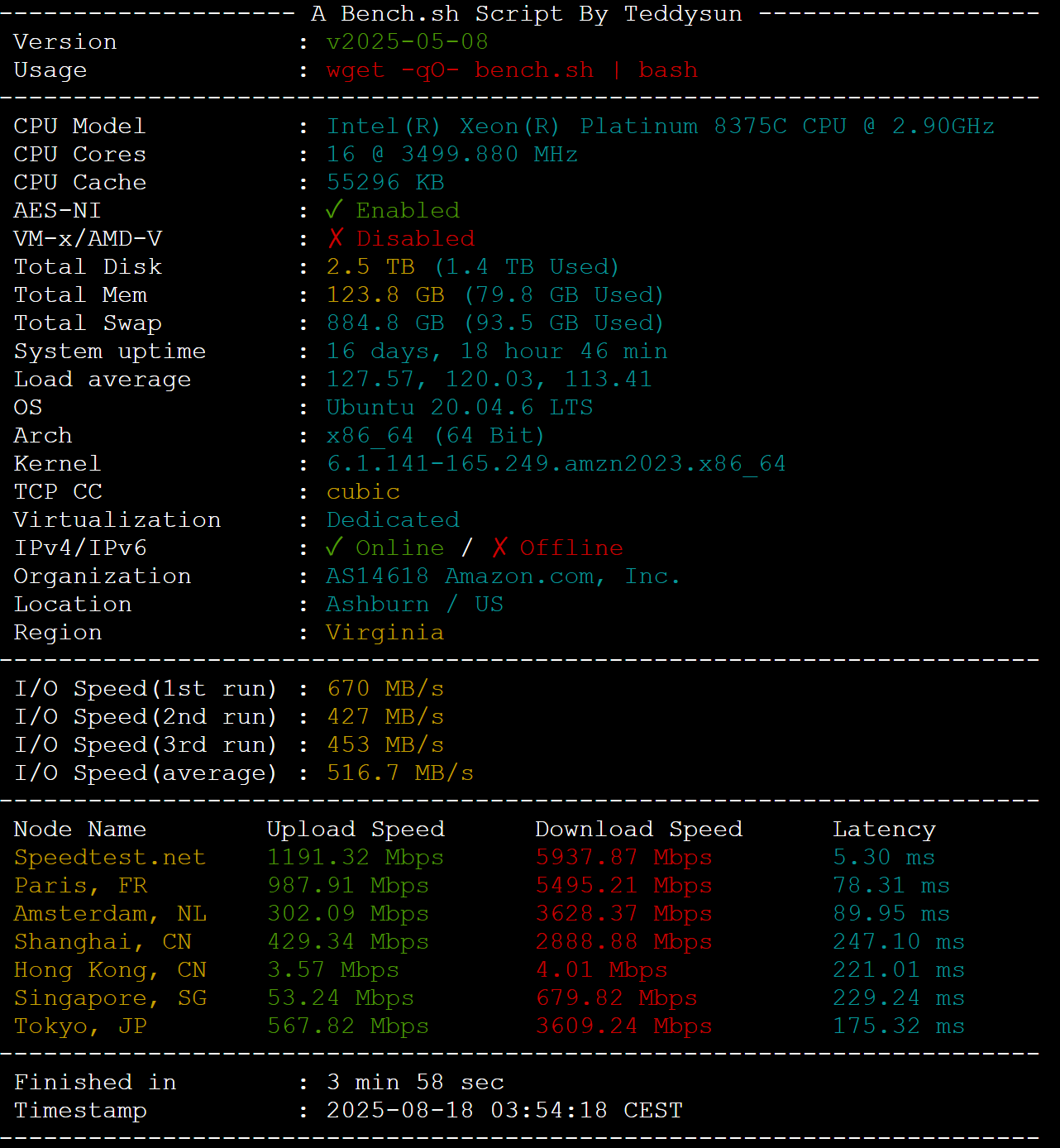
Task: Click the red X next to IPv6 Offline
Action: click(499, 548)
